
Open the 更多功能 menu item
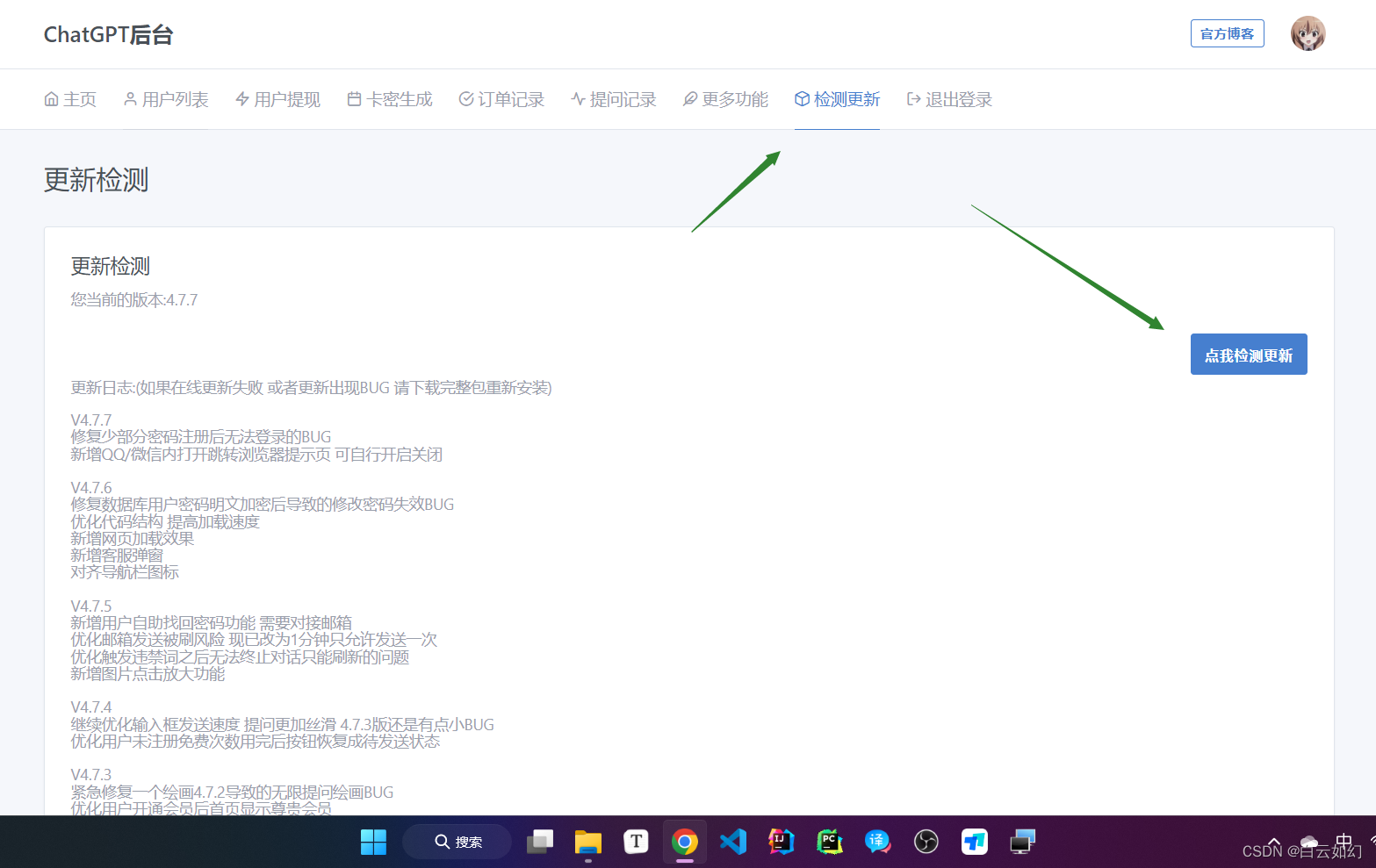click(x=725, y=99)
